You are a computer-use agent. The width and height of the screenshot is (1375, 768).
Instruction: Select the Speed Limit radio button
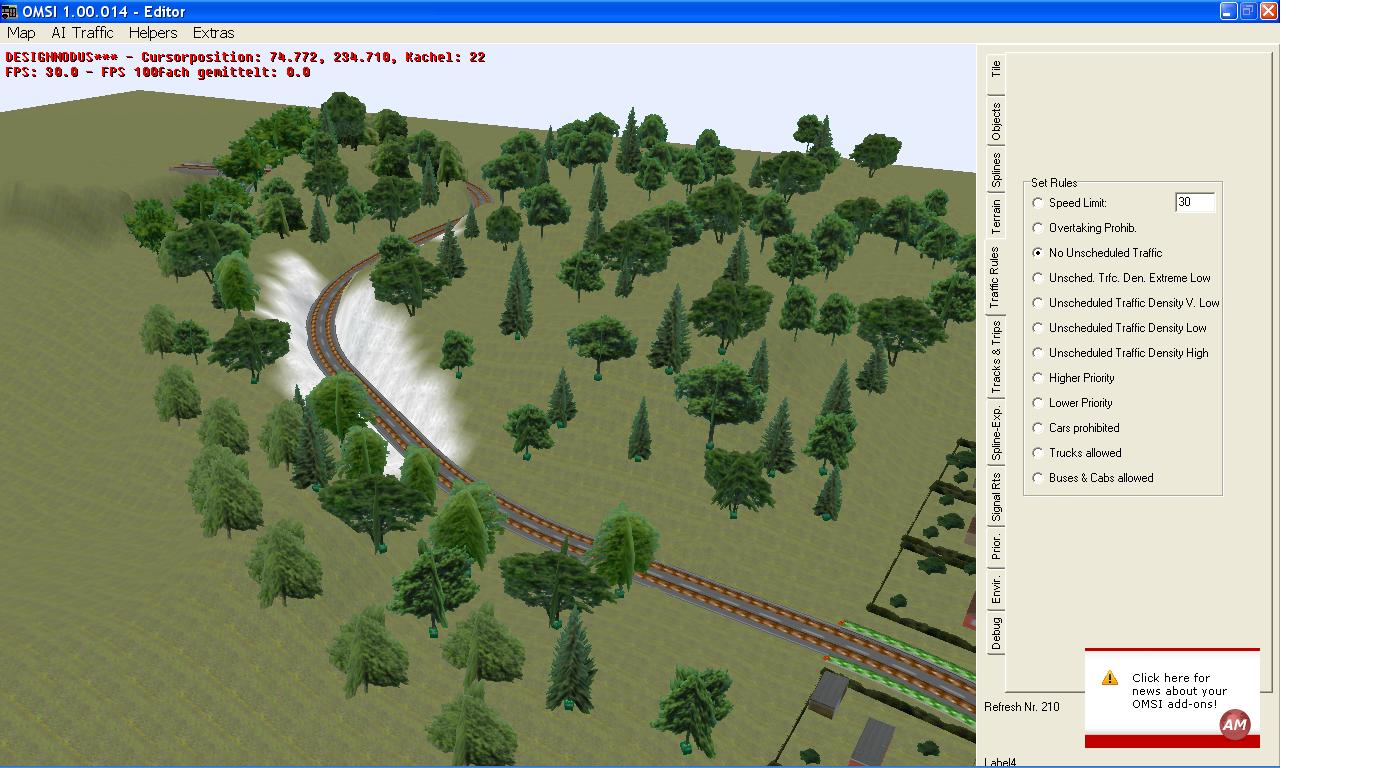(x=1038, y=203)
